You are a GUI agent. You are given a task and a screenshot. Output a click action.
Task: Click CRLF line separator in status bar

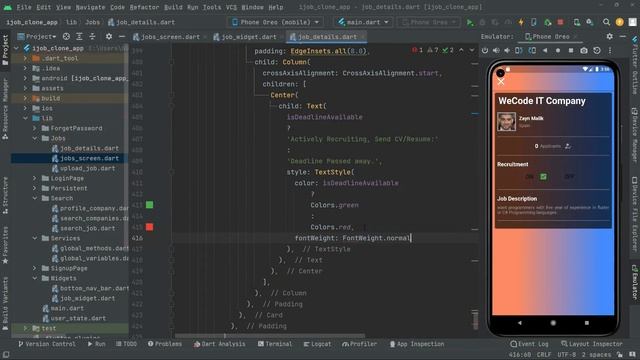coord(544,355)
